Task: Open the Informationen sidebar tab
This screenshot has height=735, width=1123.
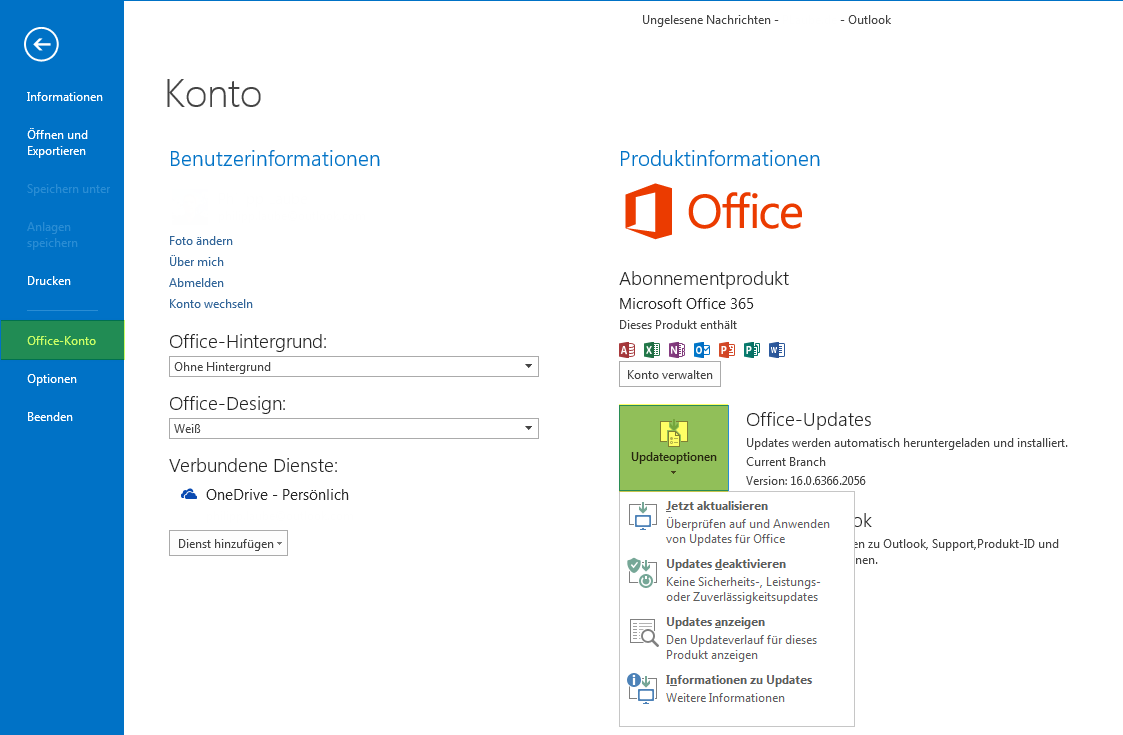Action: [x=64, y=97]
